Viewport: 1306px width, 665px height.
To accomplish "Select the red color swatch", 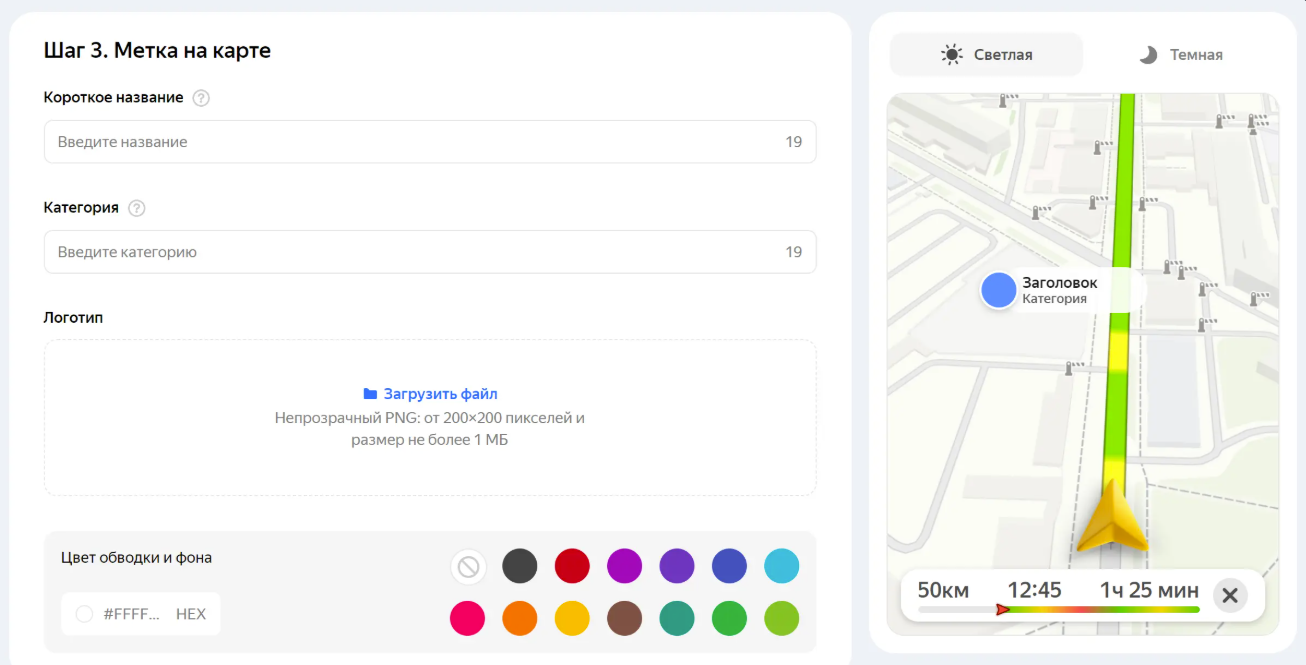I will pos(572,566).
